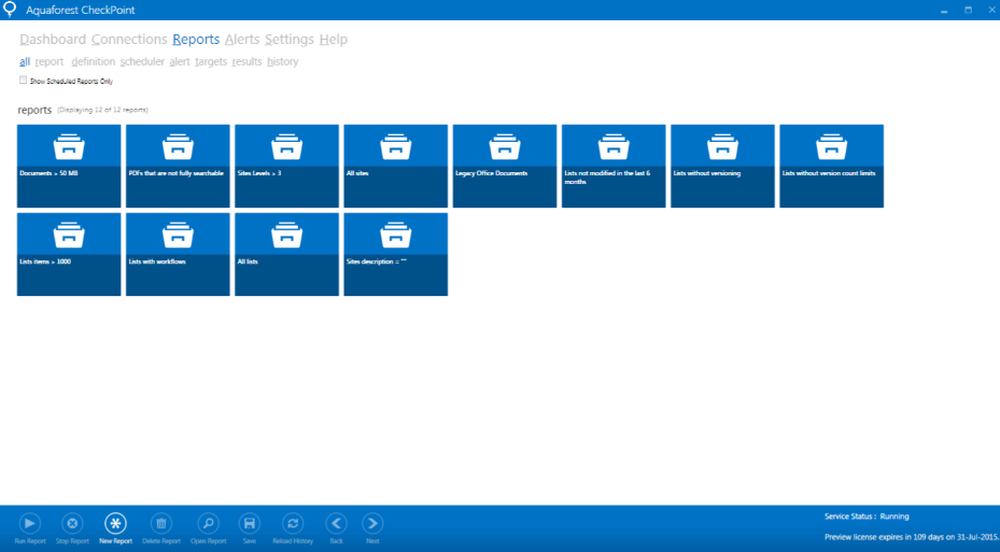Select the 'Sites description = ""' tile
Screen dimensions: 1000x552
(x=396, y=254)
